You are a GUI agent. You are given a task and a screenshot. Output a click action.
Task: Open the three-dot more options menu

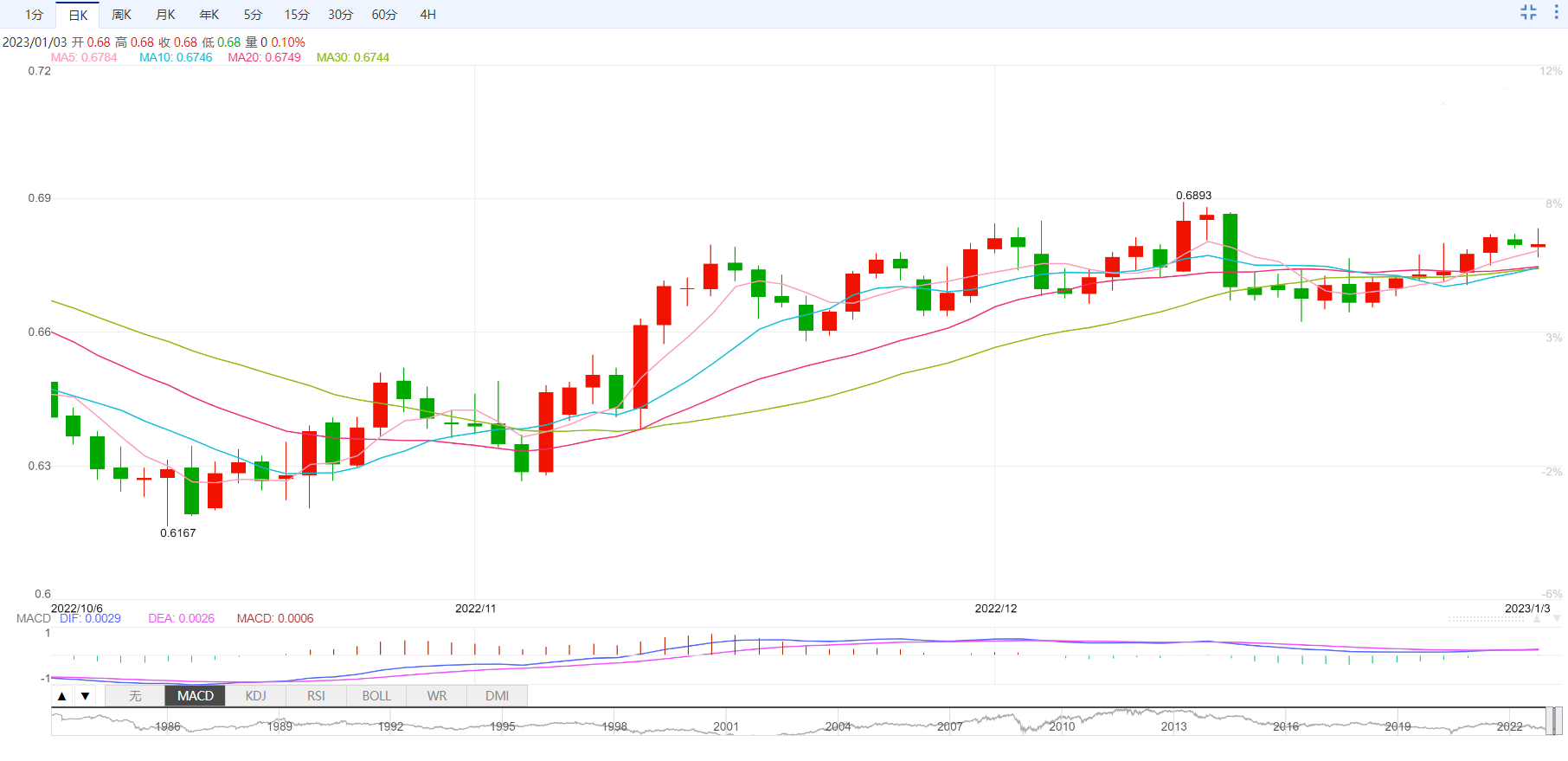coord(1556,12)
